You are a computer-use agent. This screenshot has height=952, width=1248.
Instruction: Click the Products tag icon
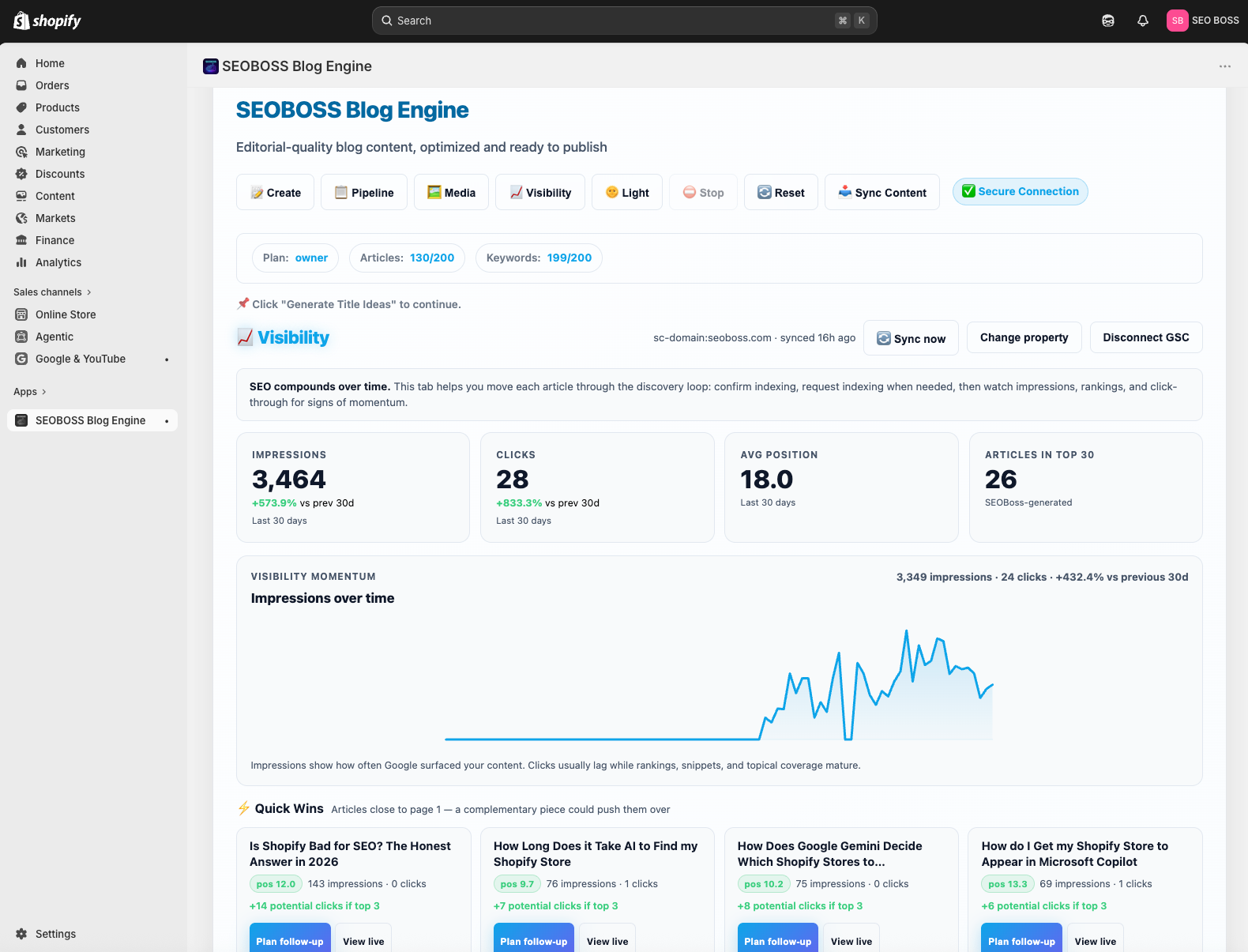point(21,107)
